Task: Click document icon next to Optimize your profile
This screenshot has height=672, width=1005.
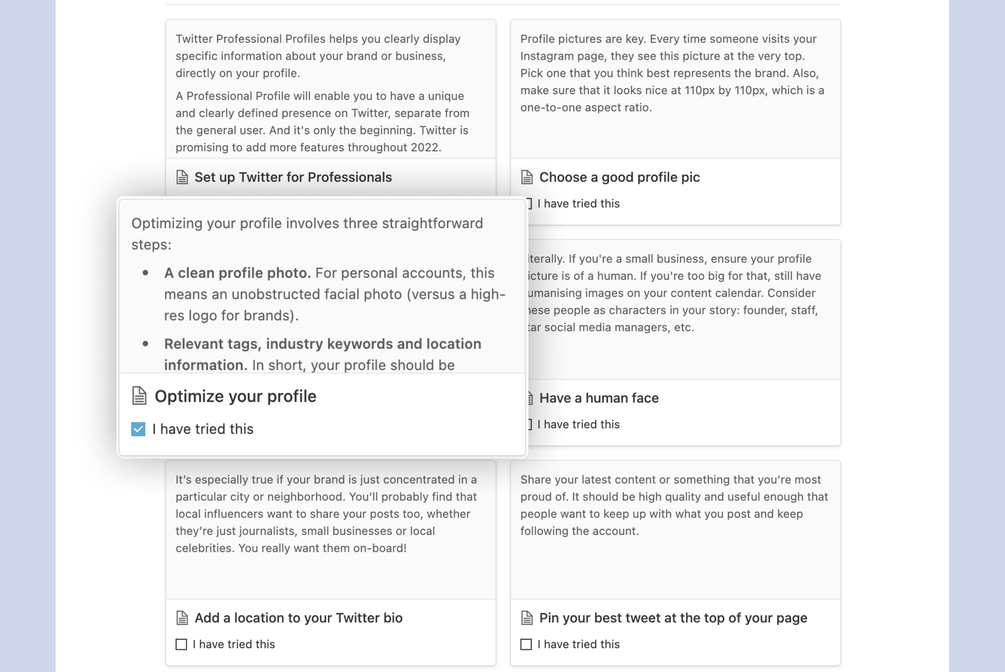Action: [x=139, y=396]
